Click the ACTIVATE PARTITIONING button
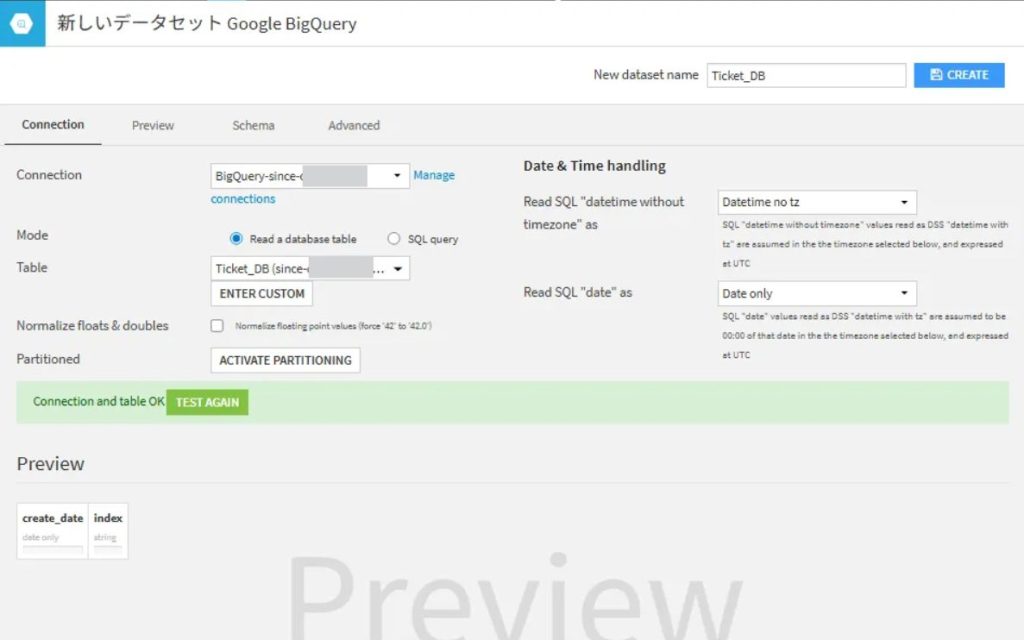This screenshot has width=1024, height=640. [x=285, y=360]
